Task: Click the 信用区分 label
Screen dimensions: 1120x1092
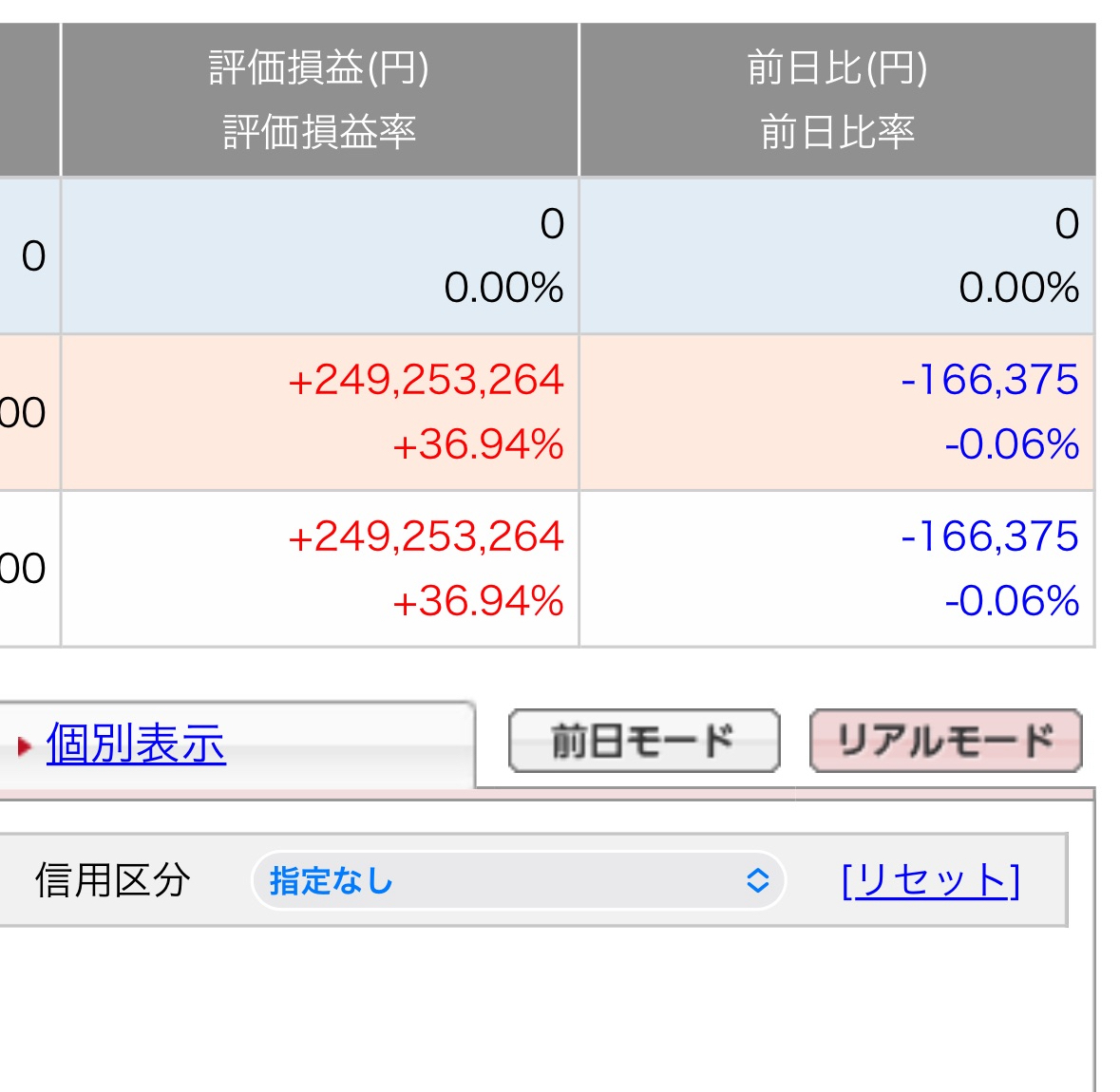Action: pyautogui.click(x=112, y=880)
